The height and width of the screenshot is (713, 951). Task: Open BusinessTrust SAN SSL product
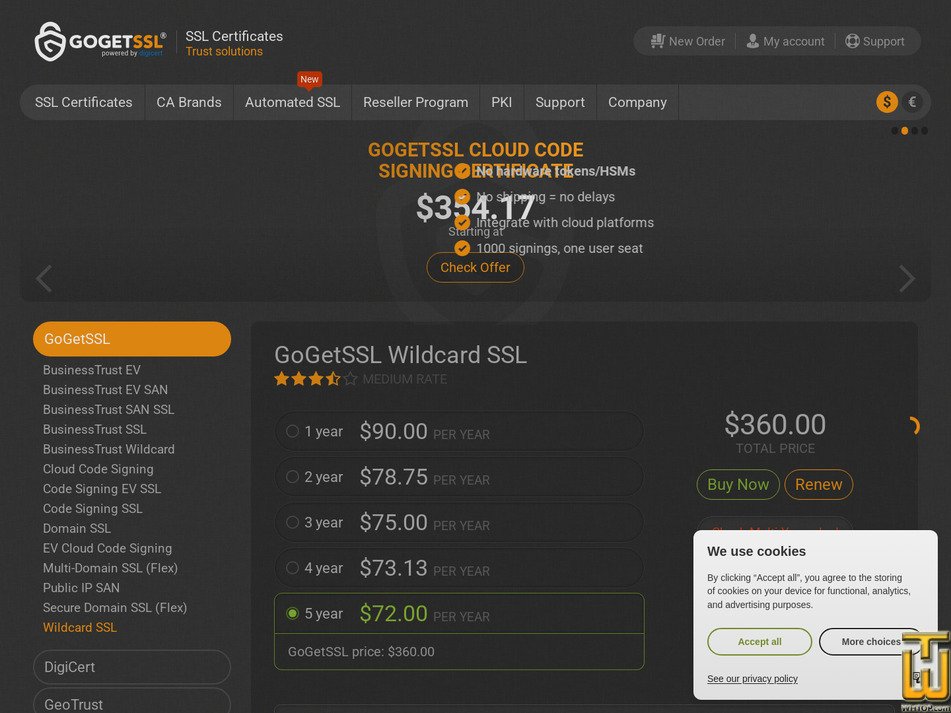click(109, 410)
